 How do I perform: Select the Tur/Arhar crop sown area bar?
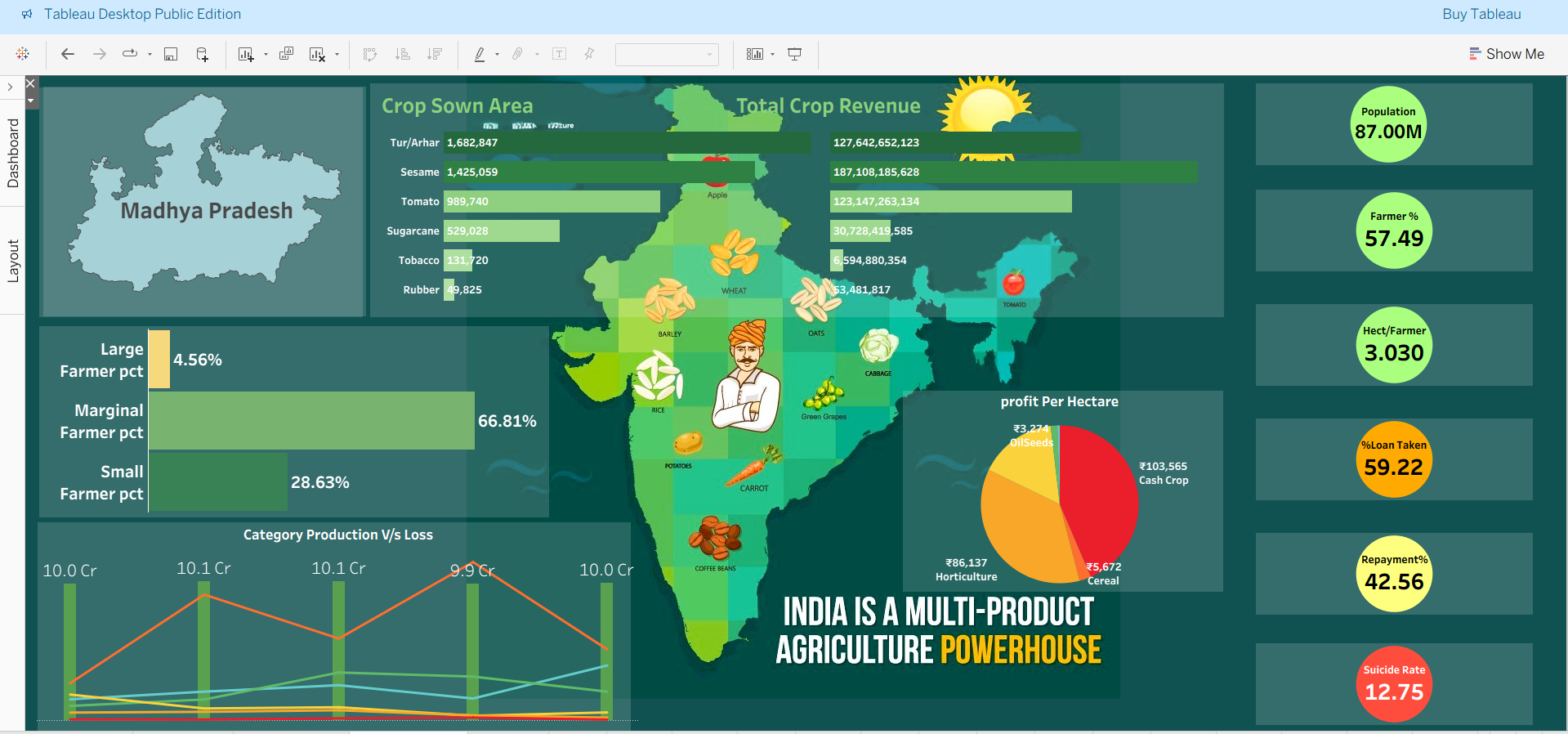tap(628, 142)
